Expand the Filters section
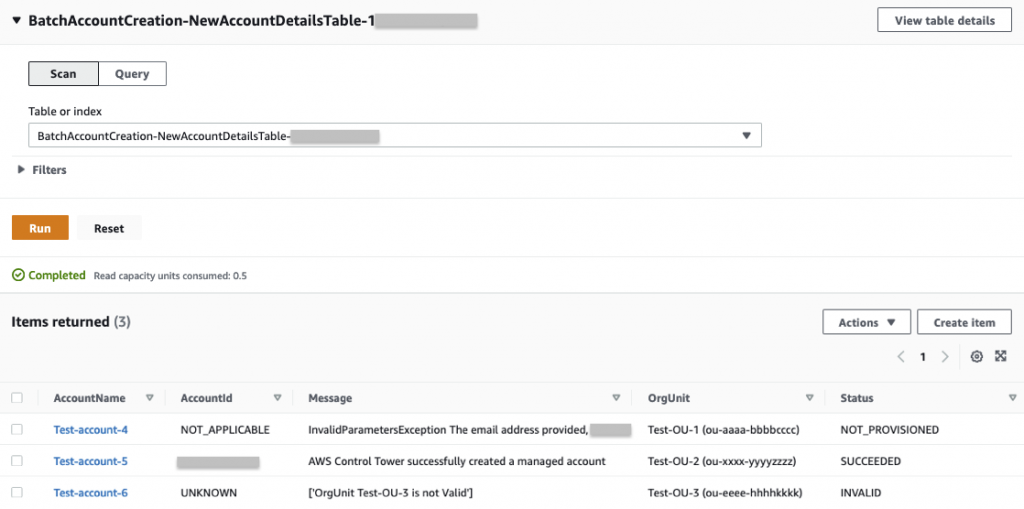The width and height of the screenshot is (1024, 509). [x=22, y=170]
